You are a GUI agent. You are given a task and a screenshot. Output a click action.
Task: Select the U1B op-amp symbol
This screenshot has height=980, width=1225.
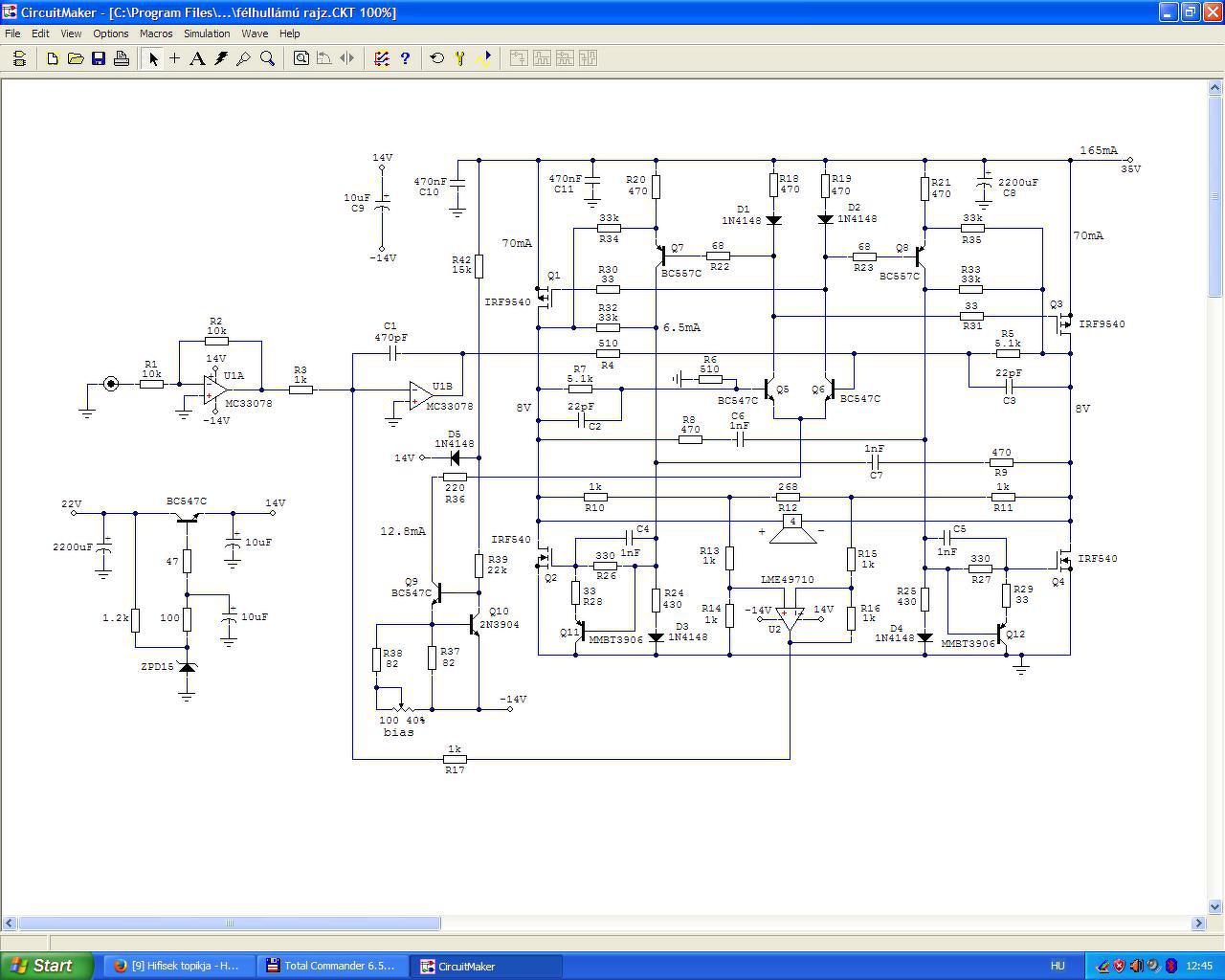pyautogui.click(x=421, y=394)
